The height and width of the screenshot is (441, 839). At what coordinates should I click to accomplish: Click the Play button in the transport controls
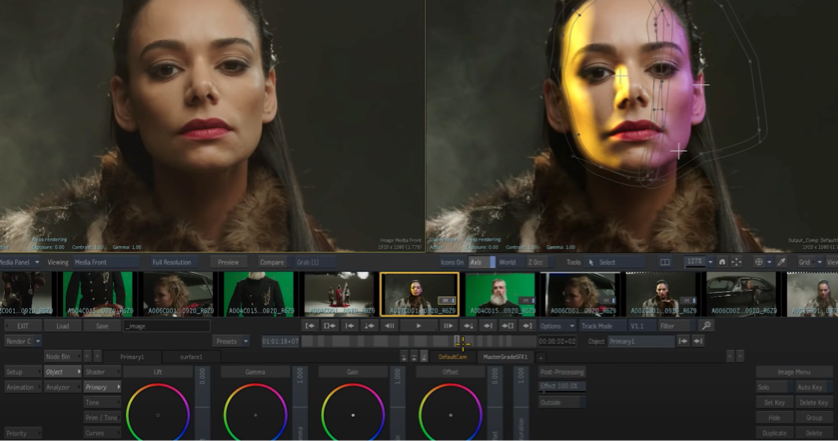point(418,326)
